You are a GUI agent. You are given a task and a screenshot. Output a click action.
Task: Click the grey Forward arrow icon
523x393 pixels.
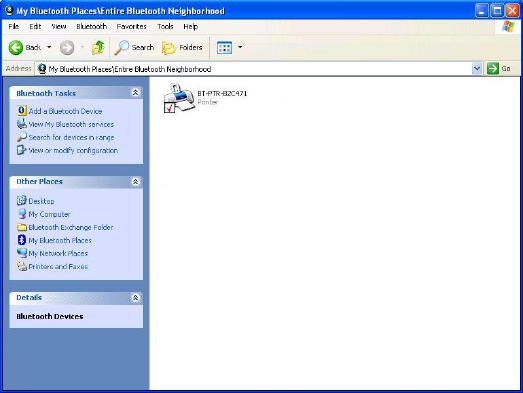(x=67, y=48)
